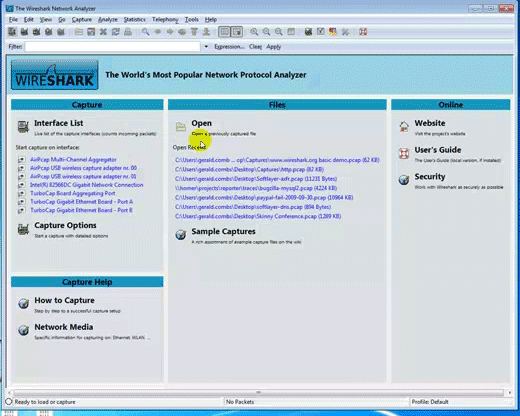
Task: Close capture file with toolbar X icon
Action: point(103,32)
